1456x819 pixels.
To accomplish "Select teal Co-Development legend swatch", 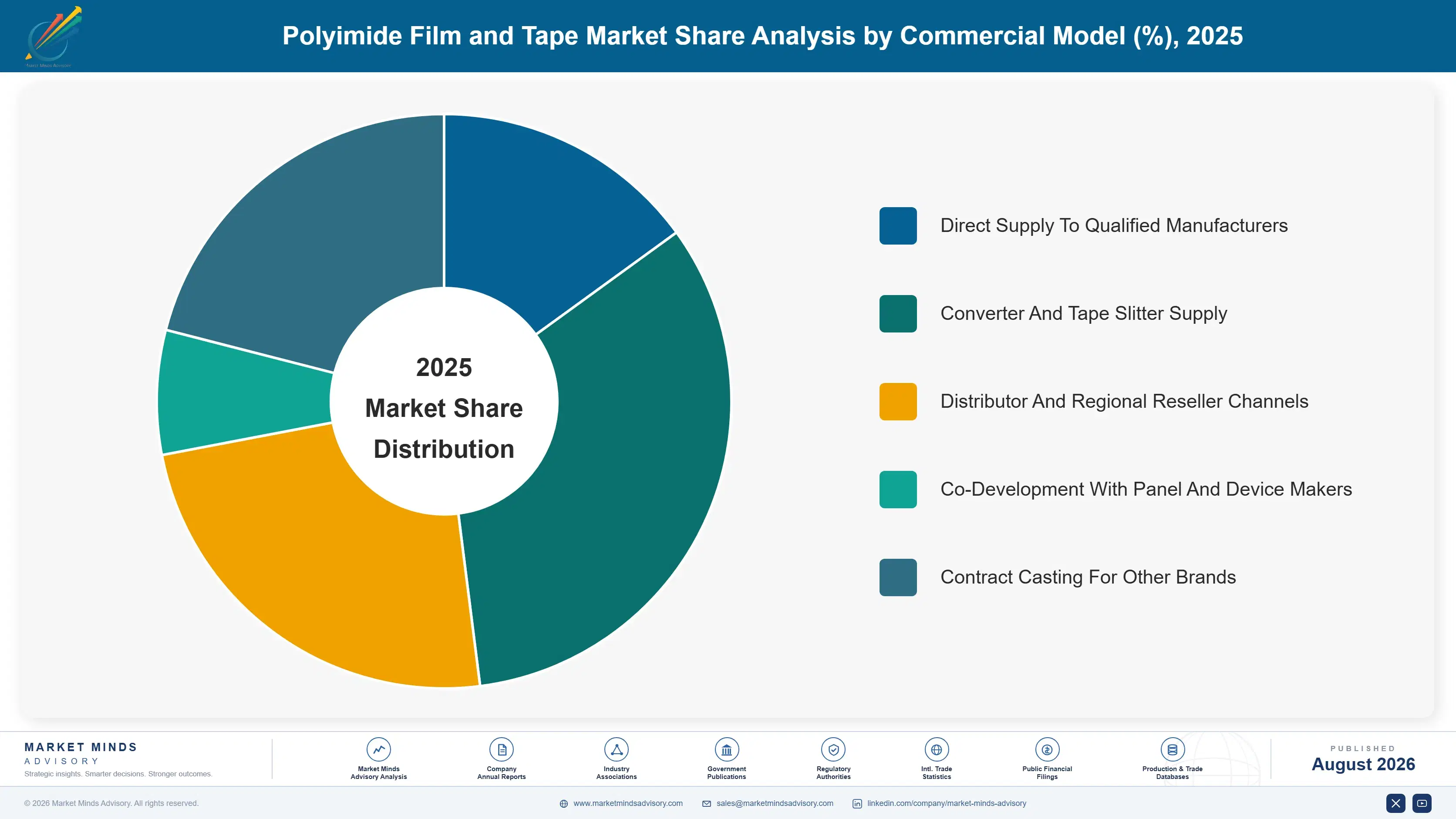I will pyautogui.click(x=897, y=489).
